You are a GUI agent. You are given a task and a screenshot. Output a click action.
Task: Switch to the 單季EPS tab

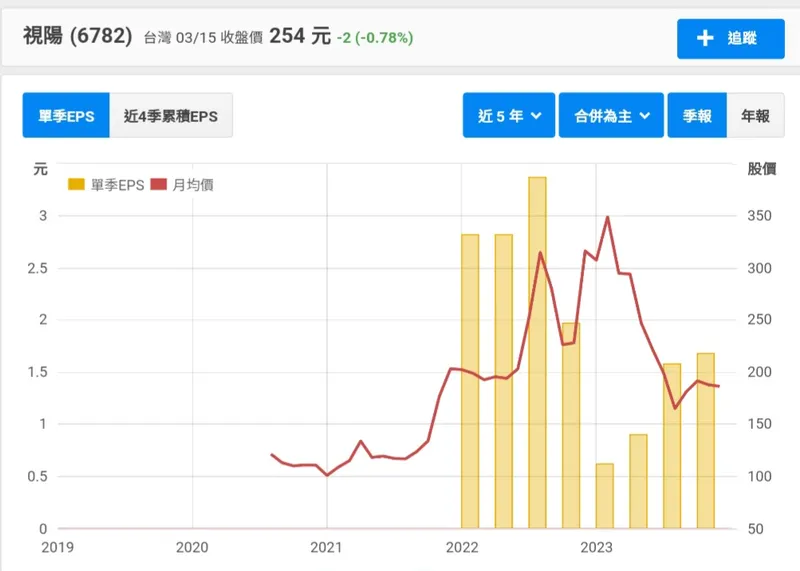(x=66, y=116)
